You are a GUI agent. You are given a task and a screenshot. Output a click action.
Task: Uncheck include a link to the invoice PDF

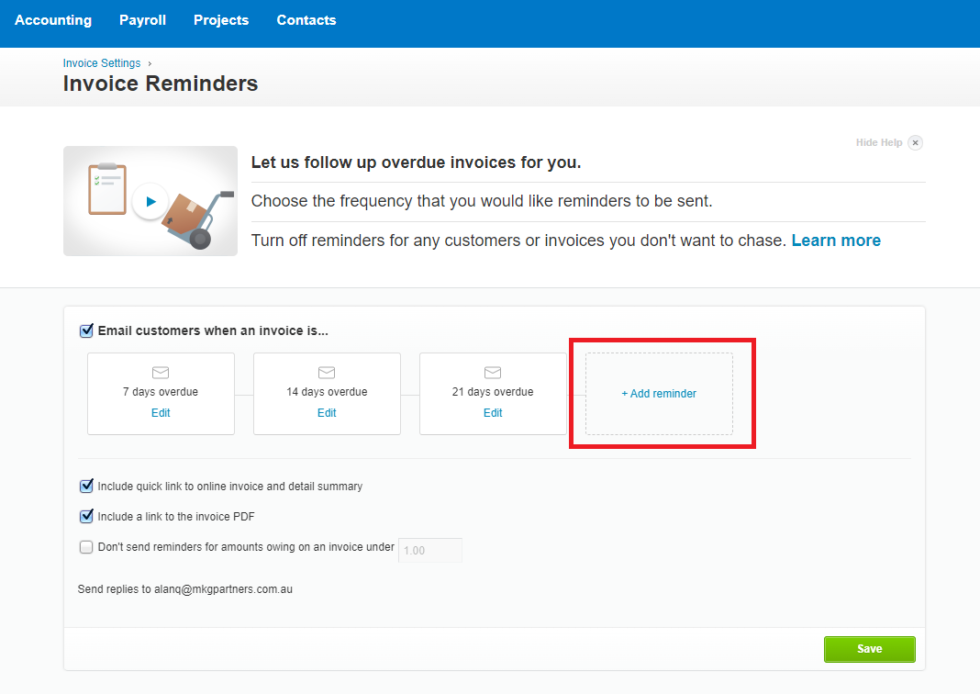click(86, 516)
